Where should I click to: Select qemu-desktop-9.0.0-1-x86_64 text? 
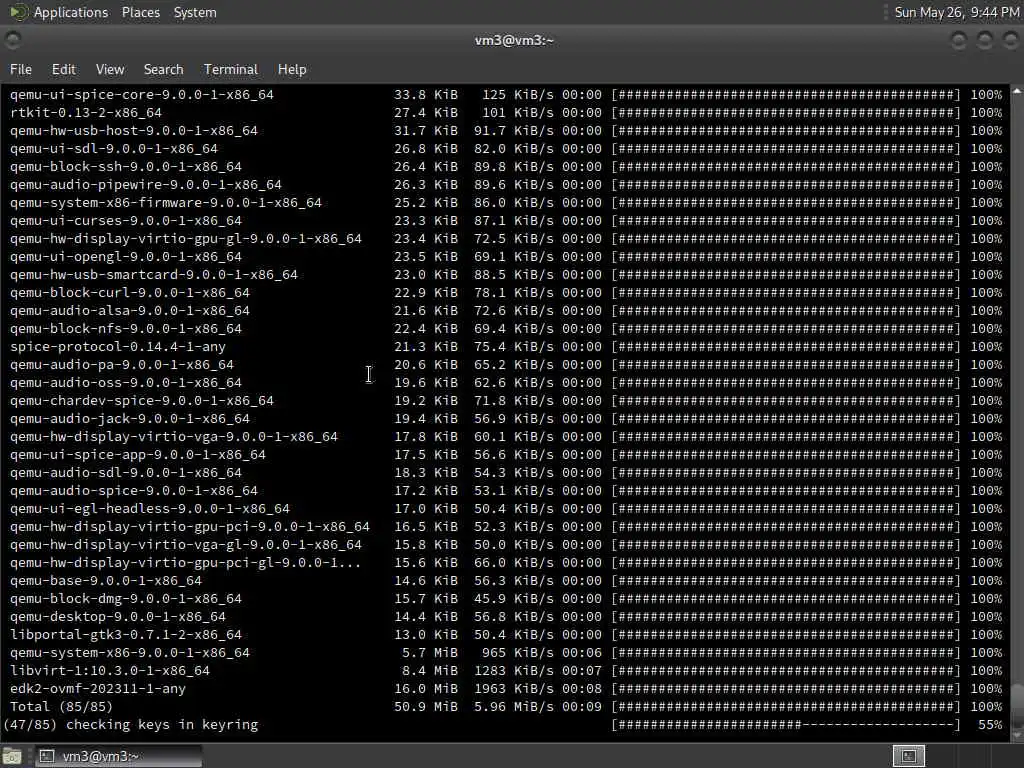pyautogui.click(x=118, y=617)
